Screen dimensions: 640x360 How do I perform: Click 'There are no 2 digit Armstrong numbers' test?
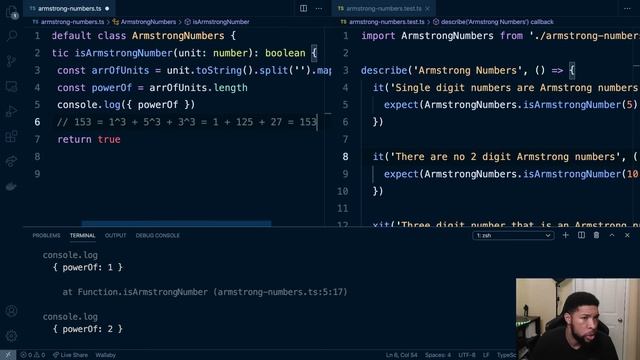click(505, 157)
